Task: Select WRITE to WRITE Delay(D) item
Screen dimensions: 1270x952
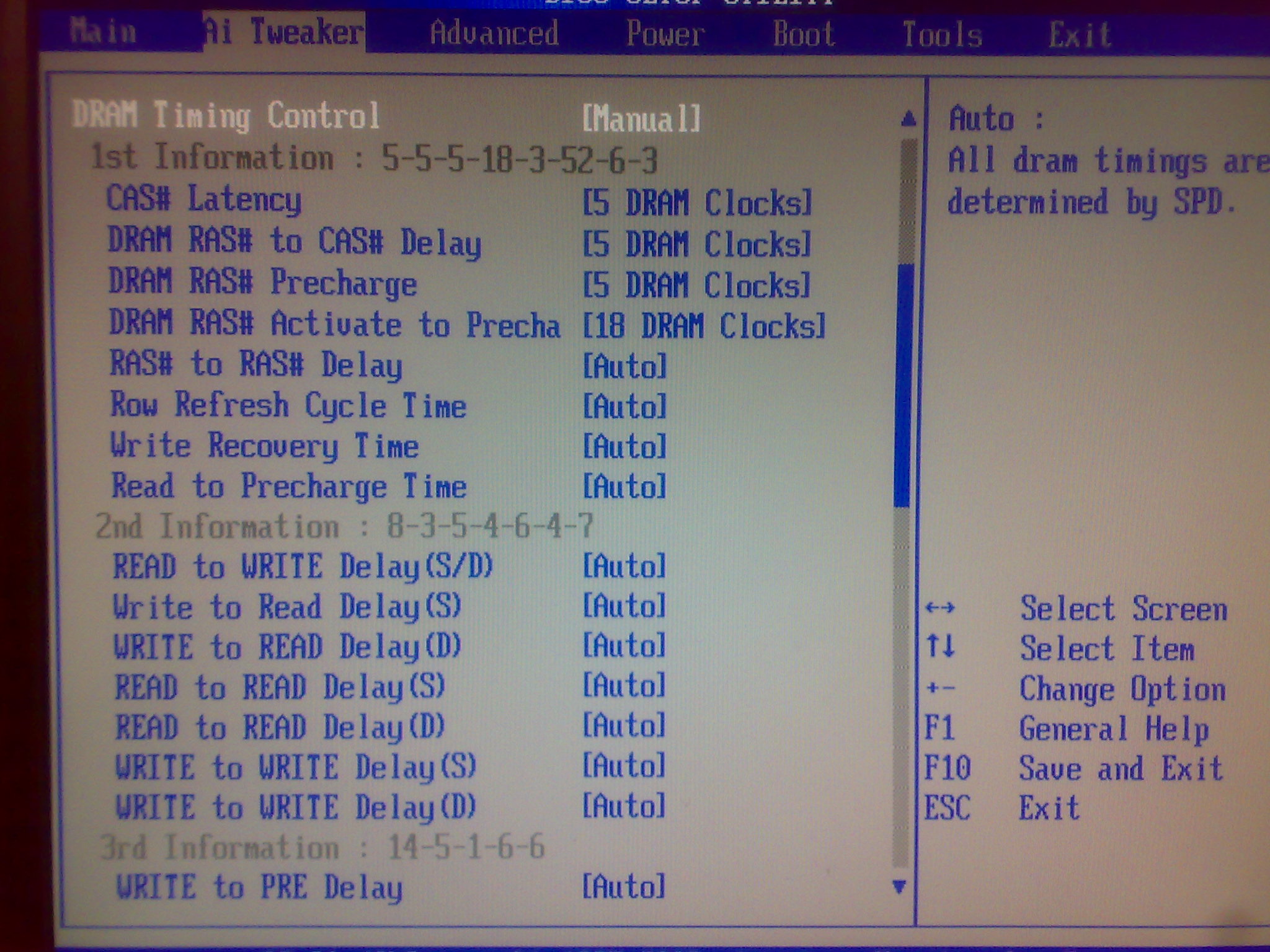Action: click(x=296, y=807)
